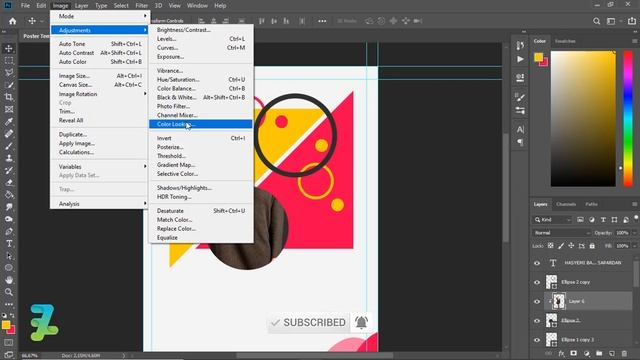The image size is (640, 360).
Task: Open the blend mode Normal dropdown
Action: [x=562, y=233]
